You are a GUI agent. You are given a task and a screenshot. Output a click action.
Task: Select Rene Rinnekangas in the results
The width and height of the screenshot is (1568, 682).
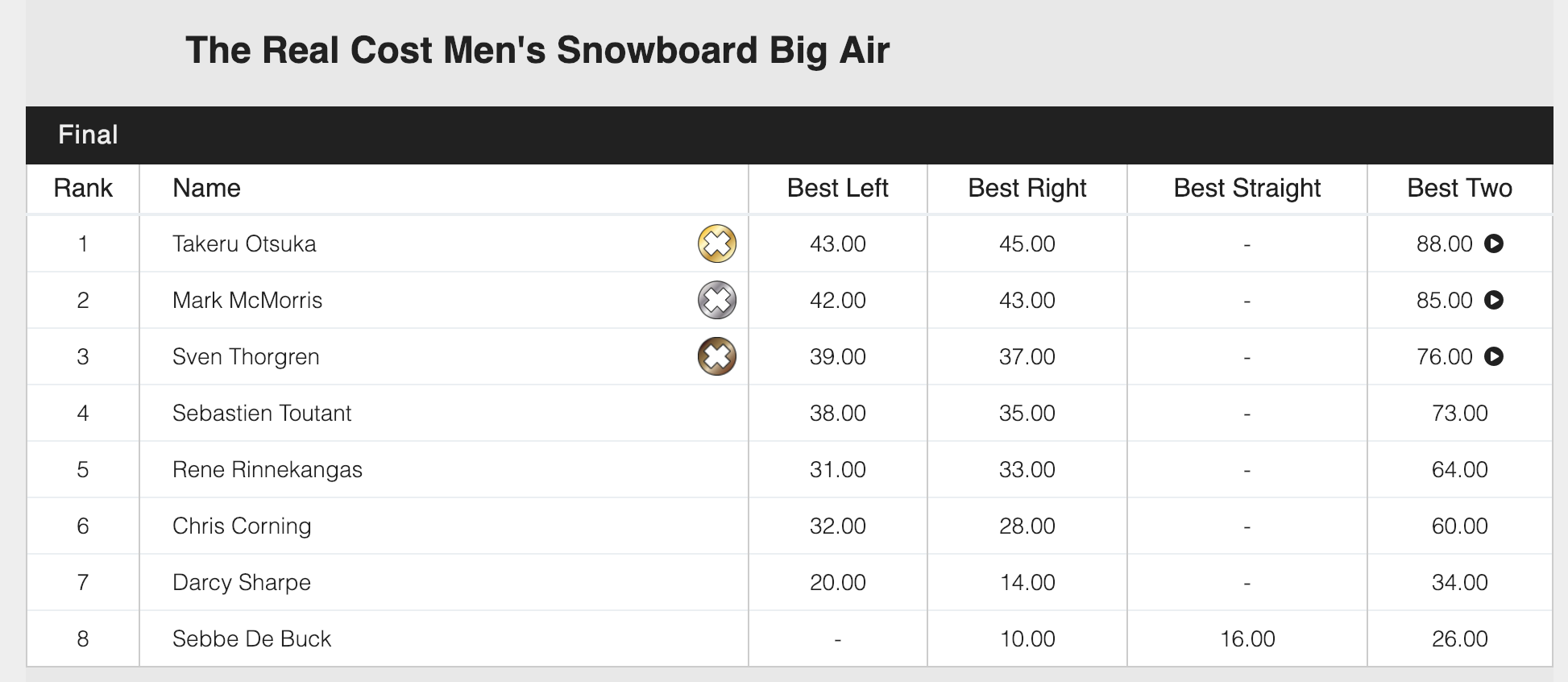click(268, 469)
